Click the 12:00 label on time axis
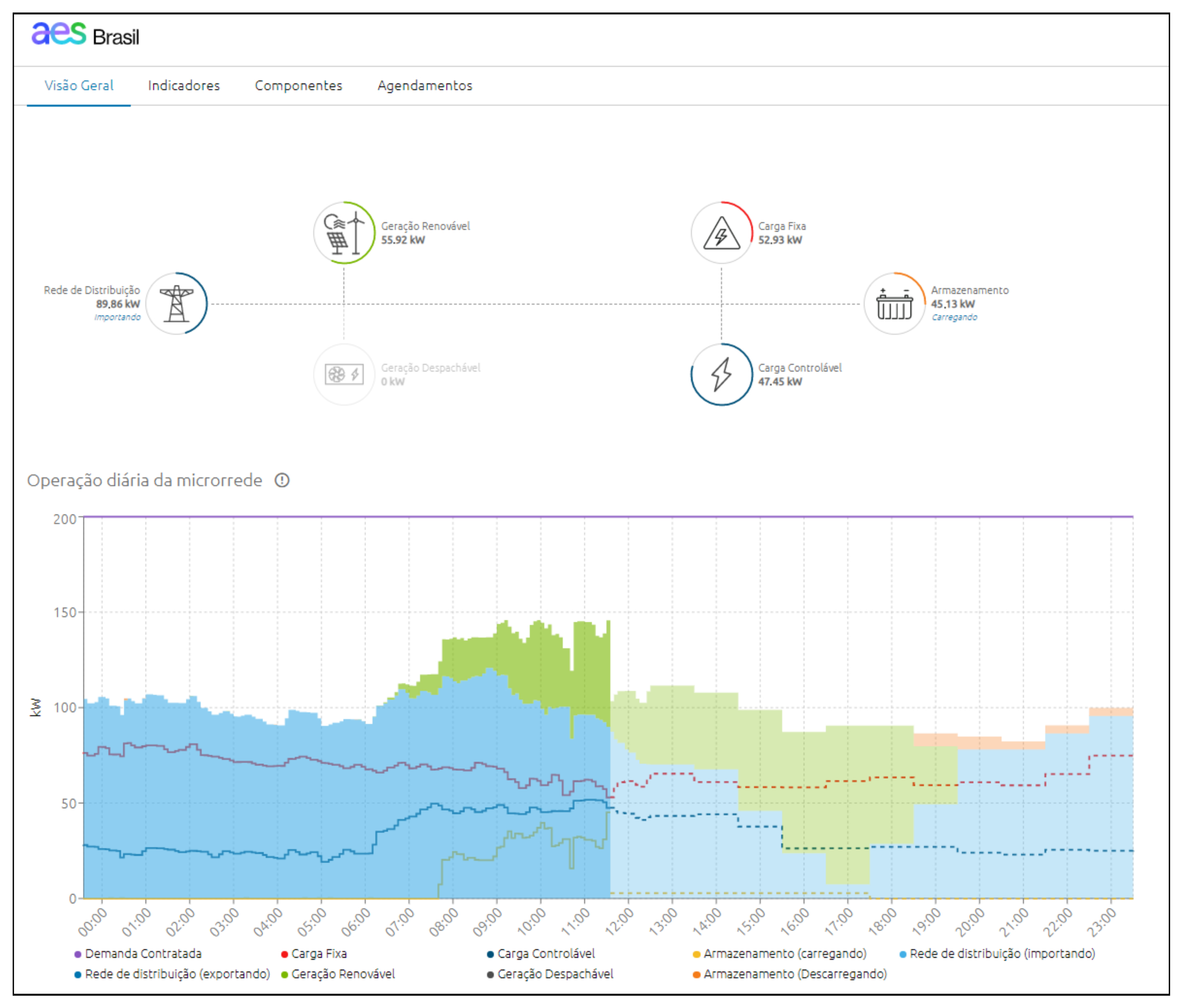Image resolution: width=1182 pixels, height=1008 pixels. [x=620, y=921]
